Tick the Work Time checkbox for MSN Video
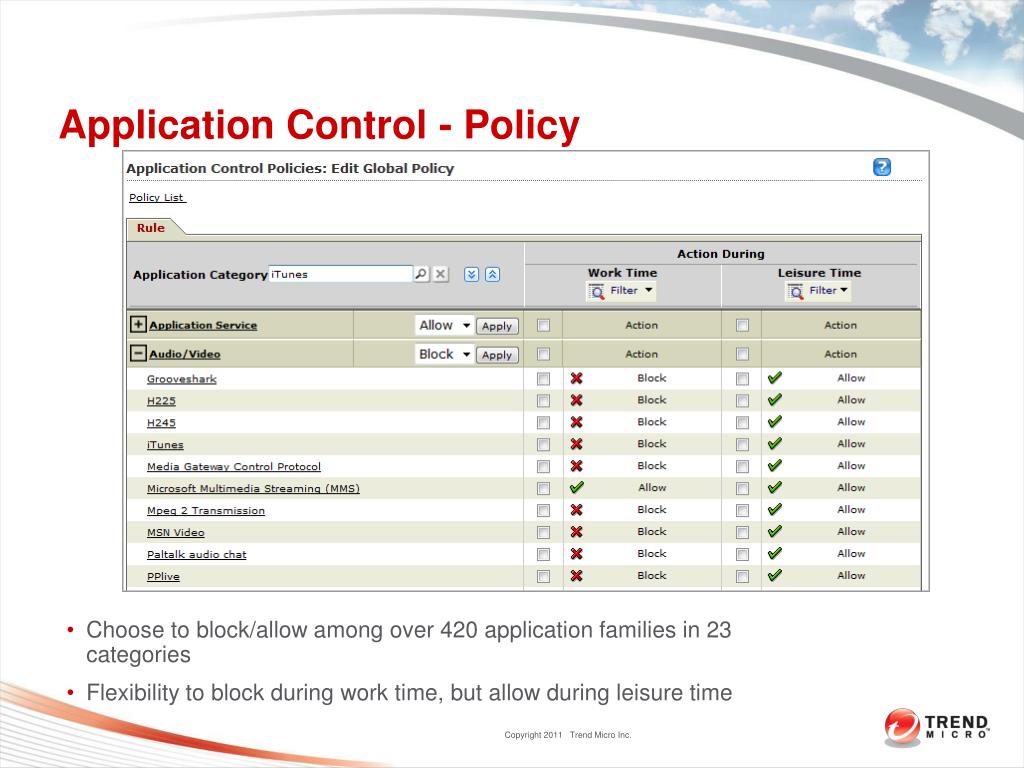The height and width of the screenshot is (768, 1024). [543, 532]
